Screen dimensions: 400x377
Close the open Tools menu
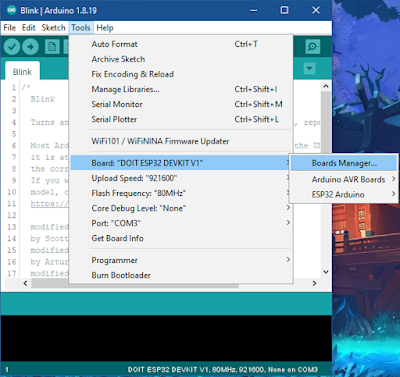click(x=81, y=28)
